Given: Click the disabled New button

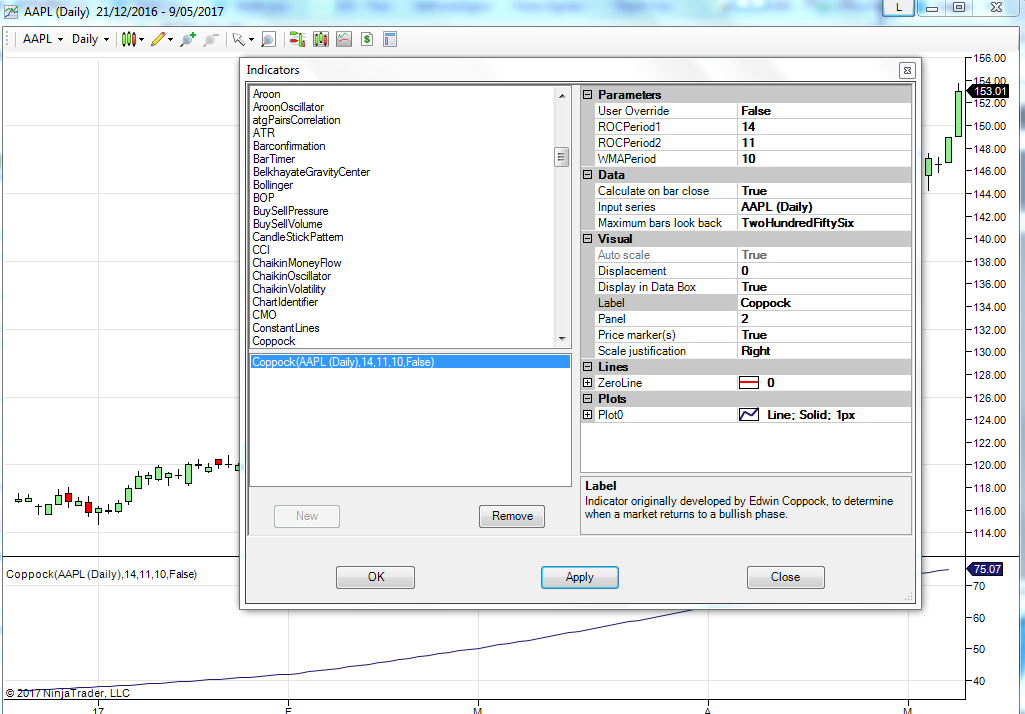Looking at the screenshot, I should click(x=307, y=517).
